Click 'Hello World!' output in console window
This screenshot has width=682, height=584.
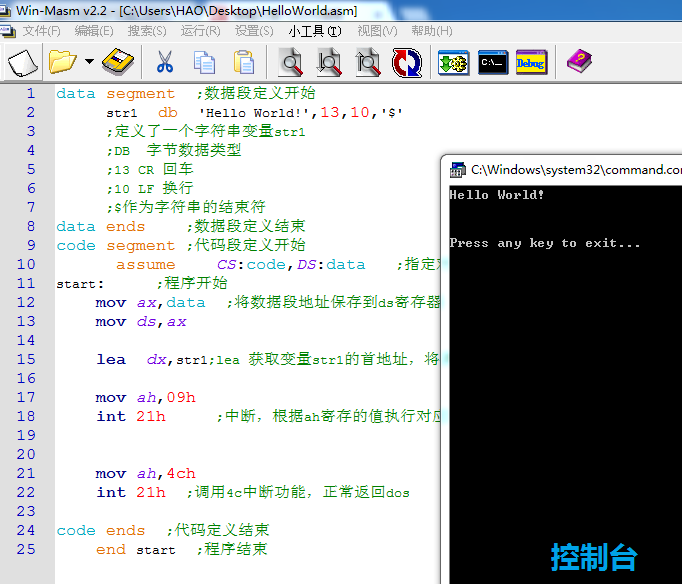[x=497, y=195]
